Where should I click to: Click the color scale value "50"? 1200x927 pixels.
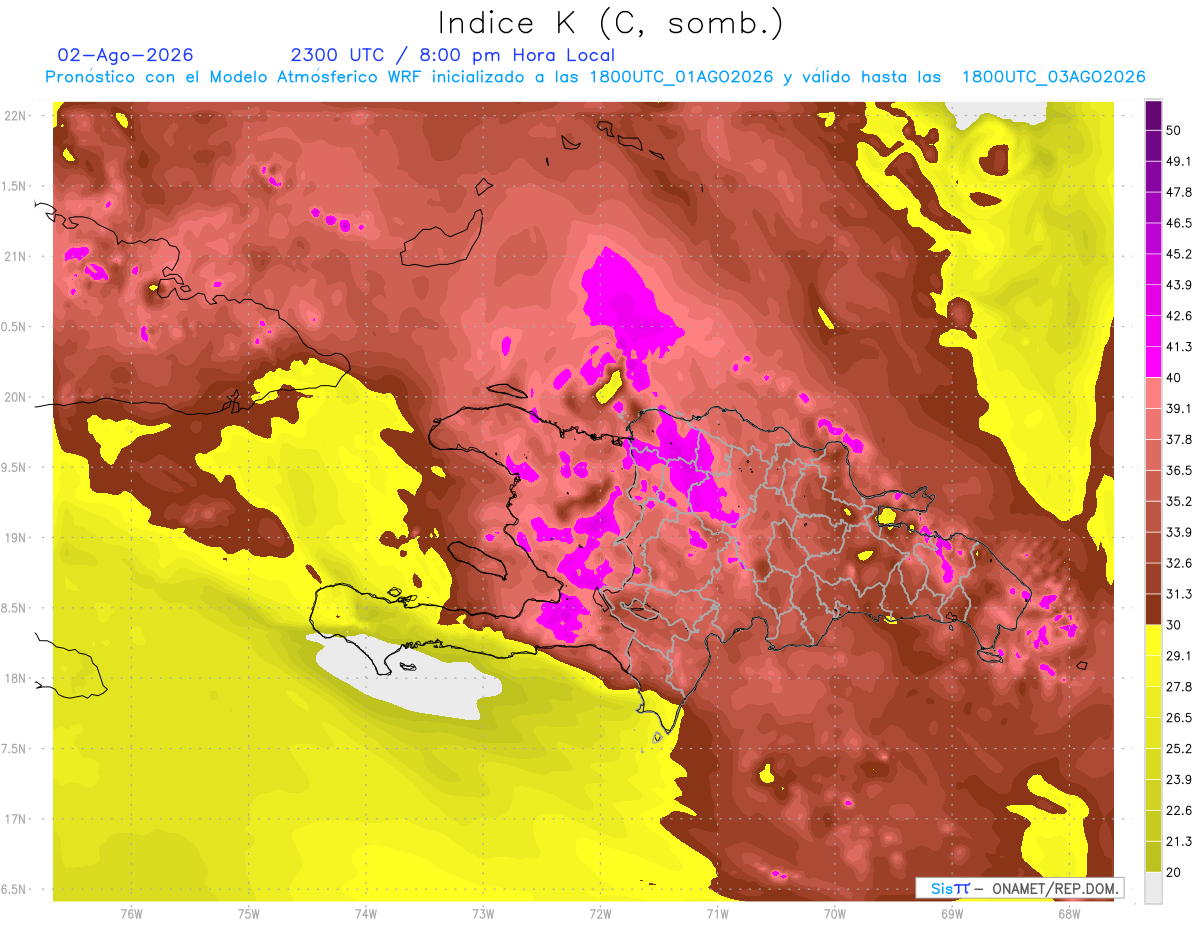pos(1174,131)
